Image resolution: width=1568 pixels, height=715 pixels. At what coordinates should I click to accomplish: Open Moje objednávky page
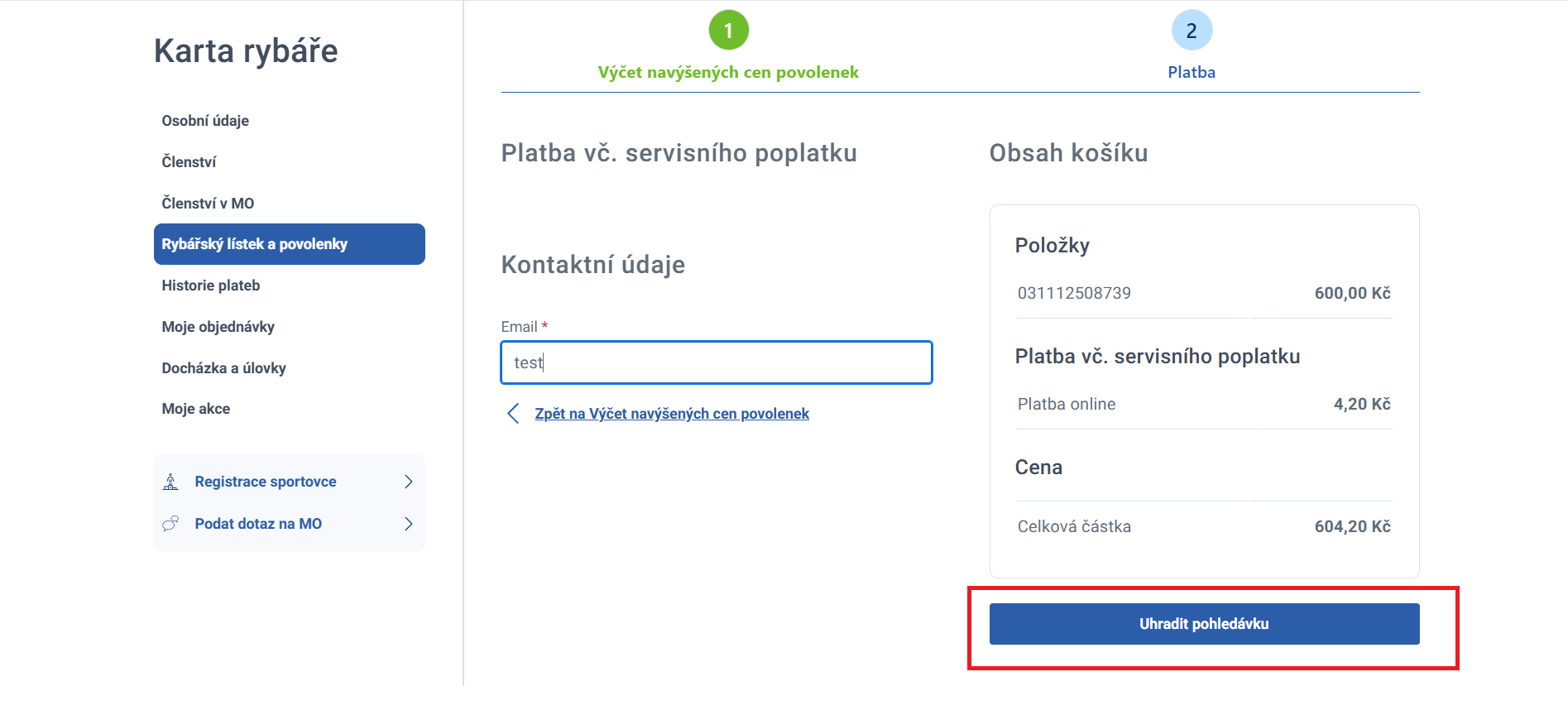(x=218, y=326)
